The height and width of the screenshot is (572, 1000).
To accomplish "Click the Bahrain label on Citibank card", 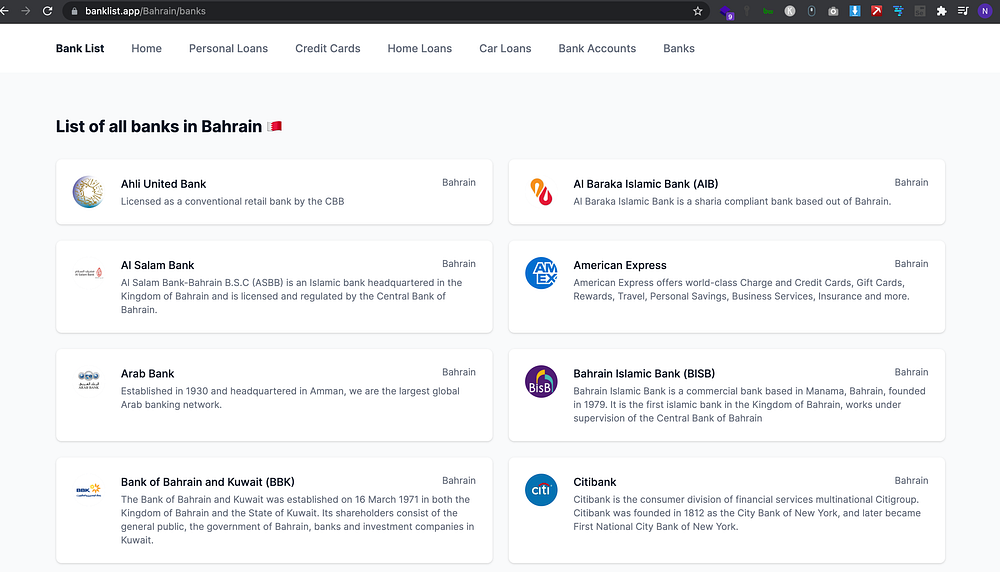I will 911,481.
